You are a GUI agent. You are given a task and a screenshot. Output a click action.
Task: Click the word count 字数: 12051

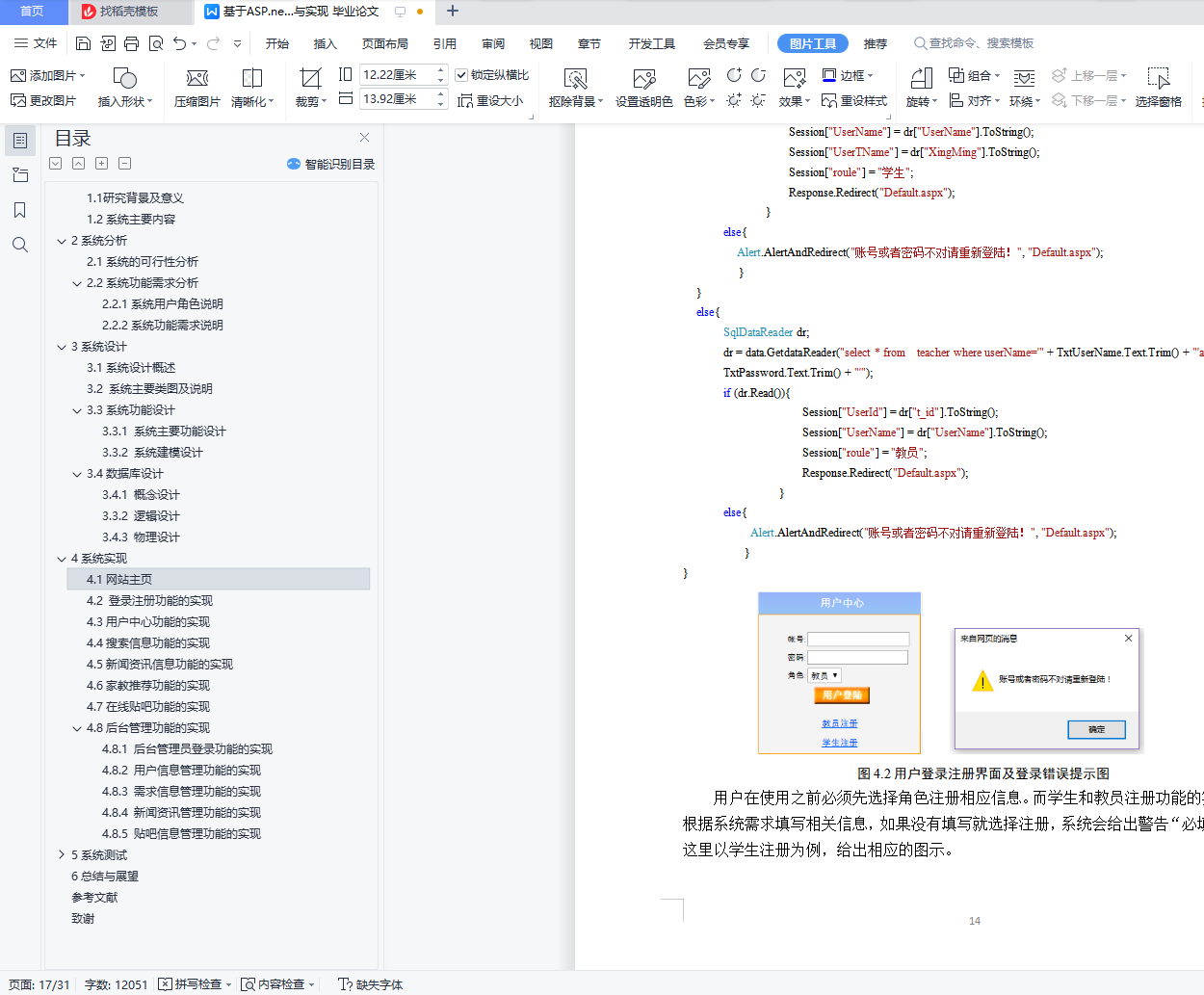116,984
